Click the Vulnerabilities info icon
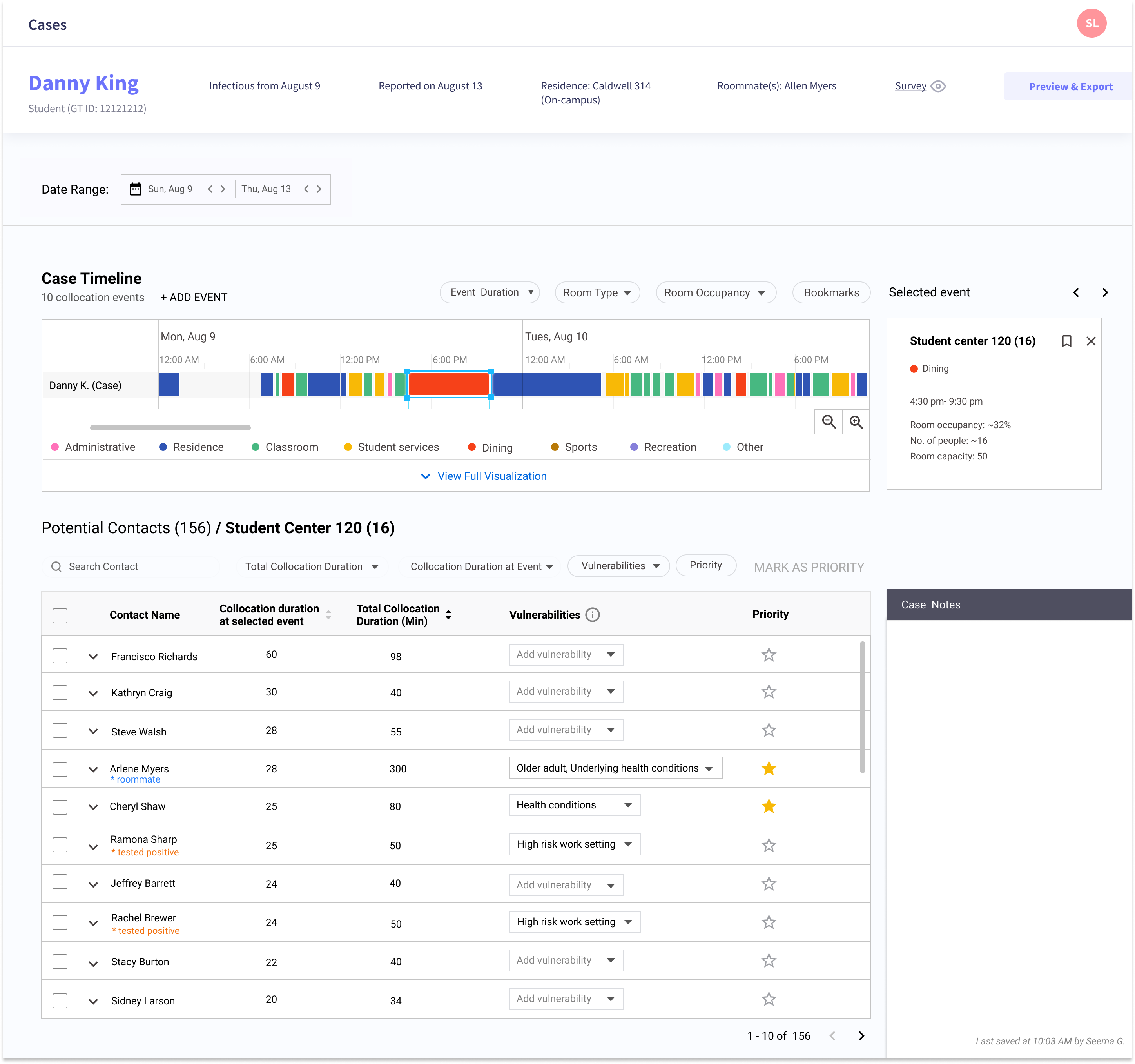This screenshot has height=1064, width=1135. point(593,615)
